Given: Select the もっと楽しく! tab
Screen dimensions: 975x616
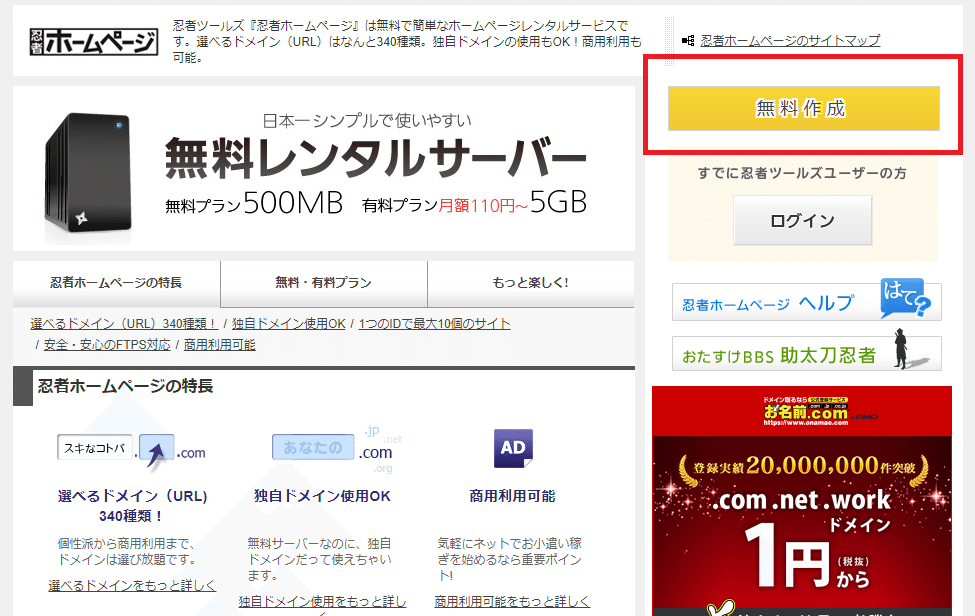Looking at the screenshot, I should click(x=530, y=283).
